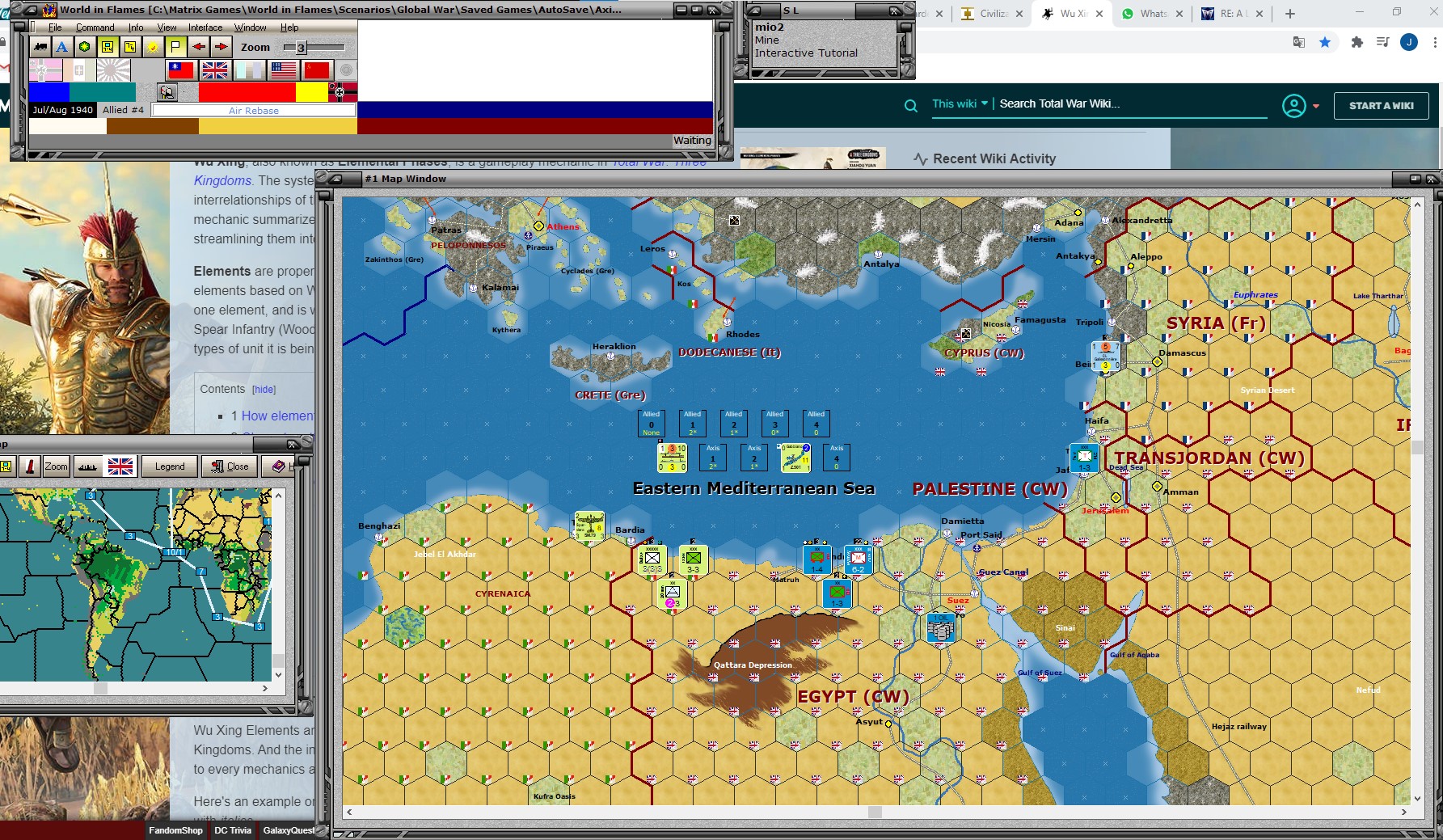The image size is (1443, 840).
Task: Click the blue letter A toolbar icon
Action: pos(61,47)
